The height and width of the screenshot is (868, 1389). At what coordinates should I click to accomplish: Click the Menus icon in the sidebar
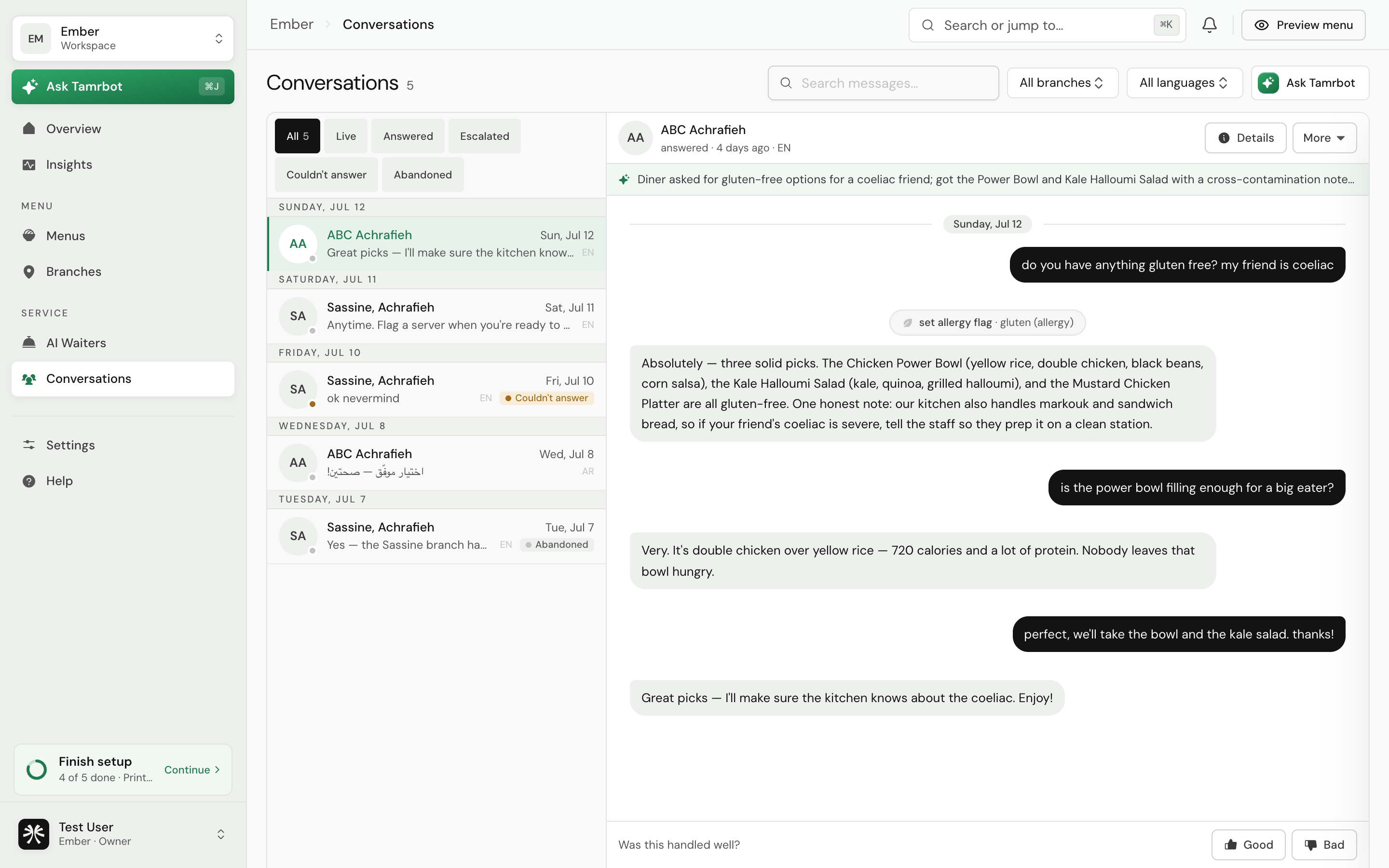point(29,235)
